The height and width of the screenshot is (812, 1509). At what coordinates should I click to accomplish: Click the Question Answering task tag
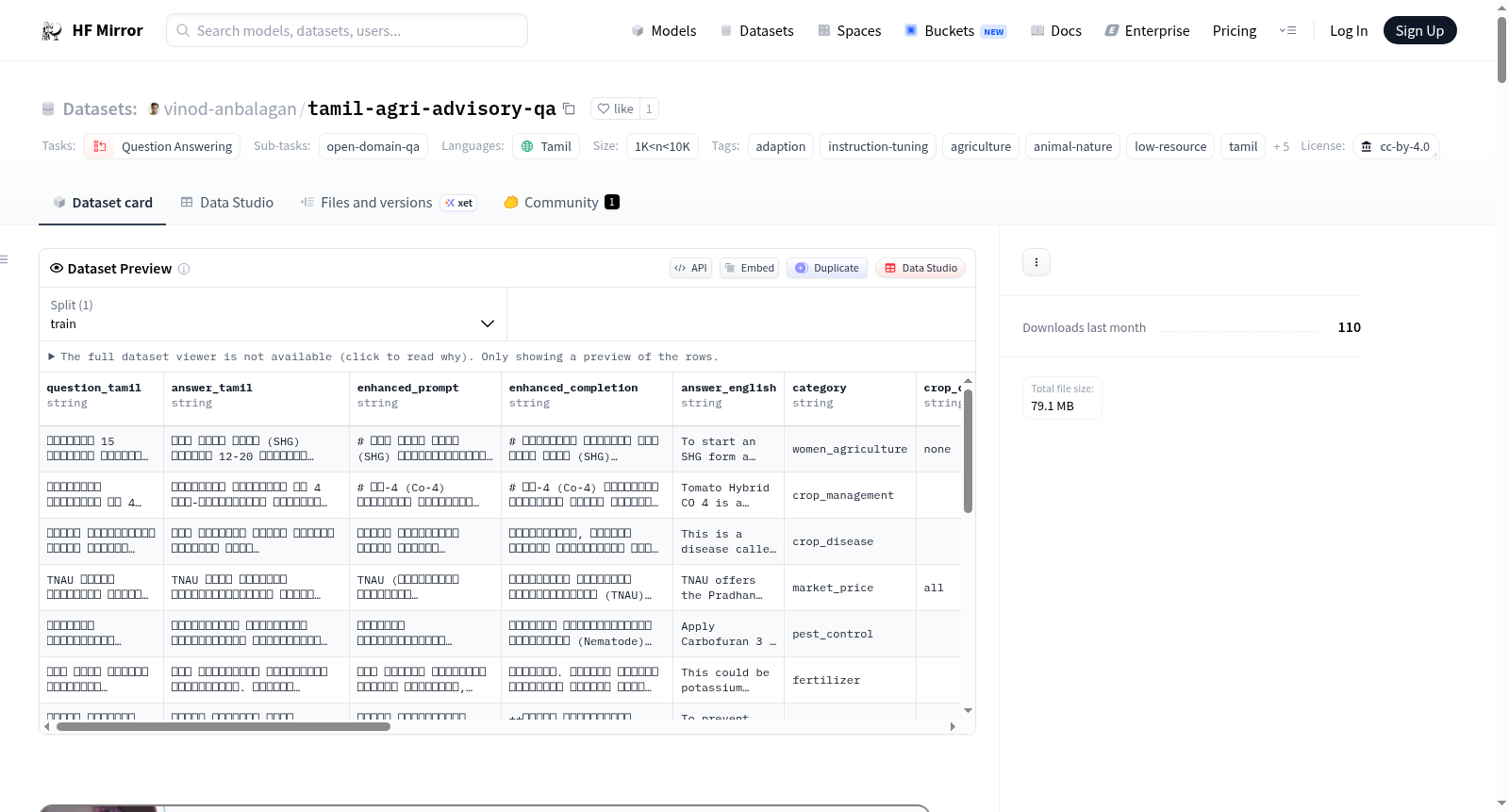(x=162, y=146)
